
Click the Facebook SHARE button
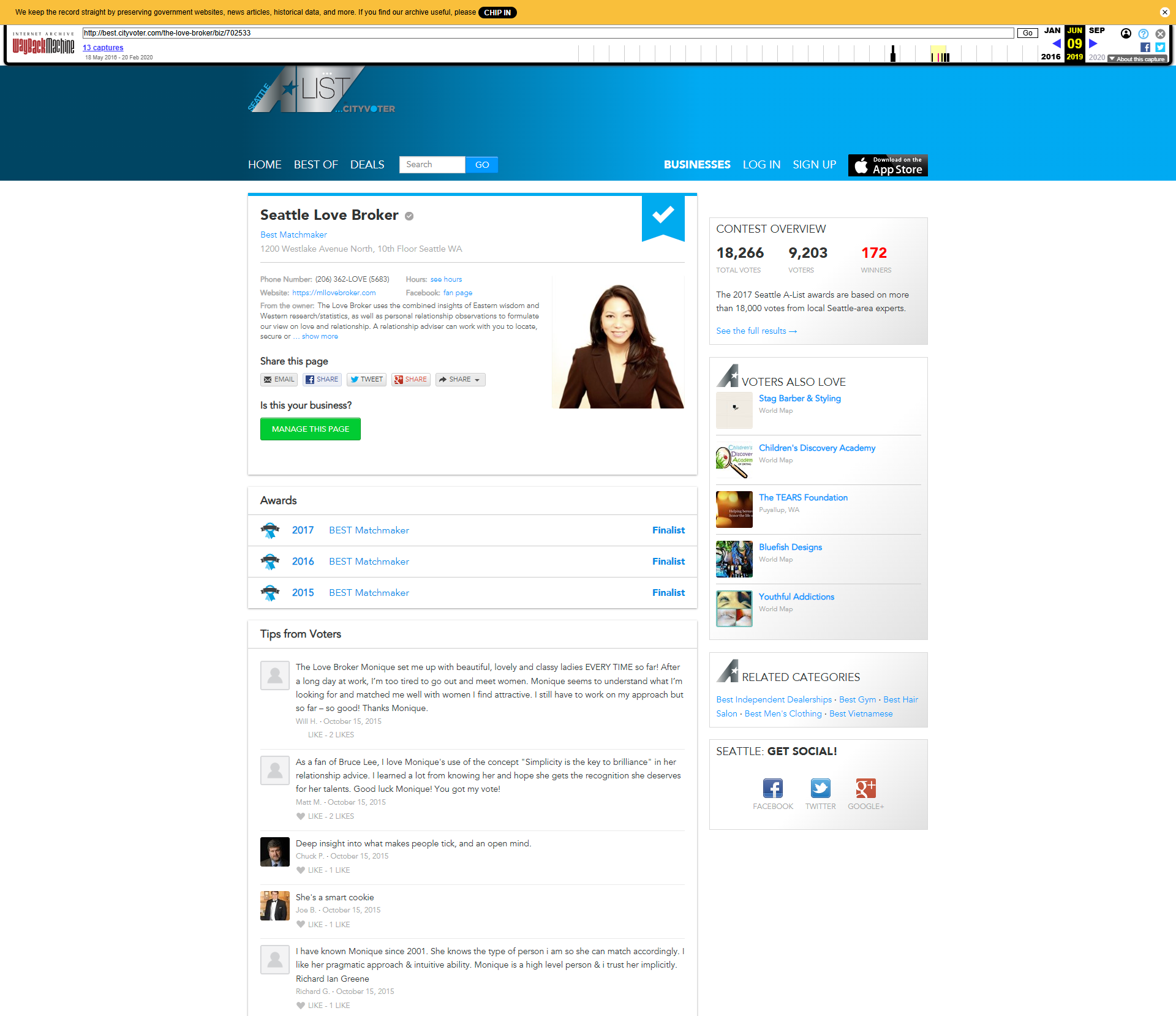tap(322, 380)
